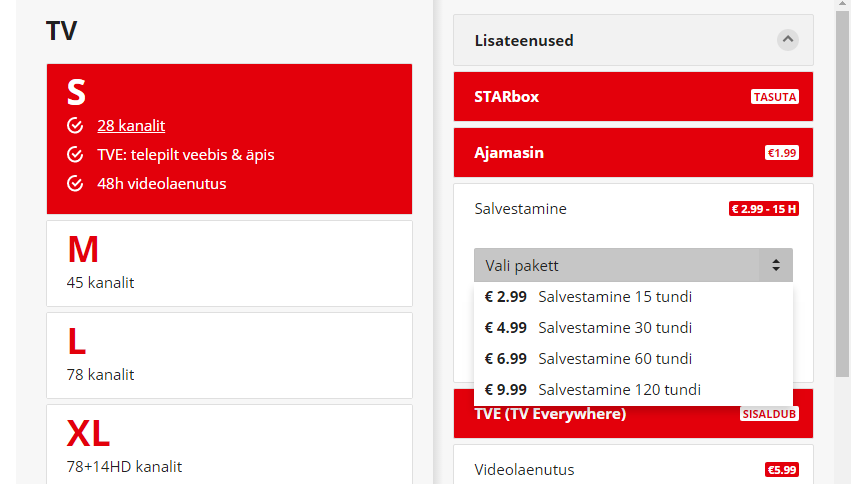Screen dimensions: 857x484
Task: Click checkmark icon next to TVE: telepilt veebis
Action: pos(75,155)
